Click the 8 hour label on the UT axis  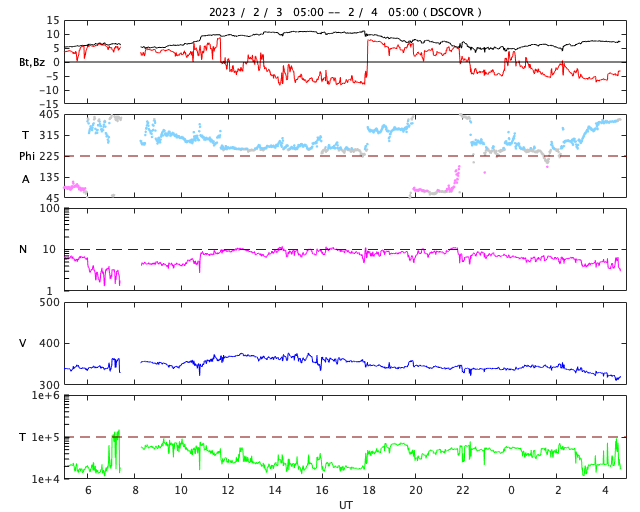(135, 490)
